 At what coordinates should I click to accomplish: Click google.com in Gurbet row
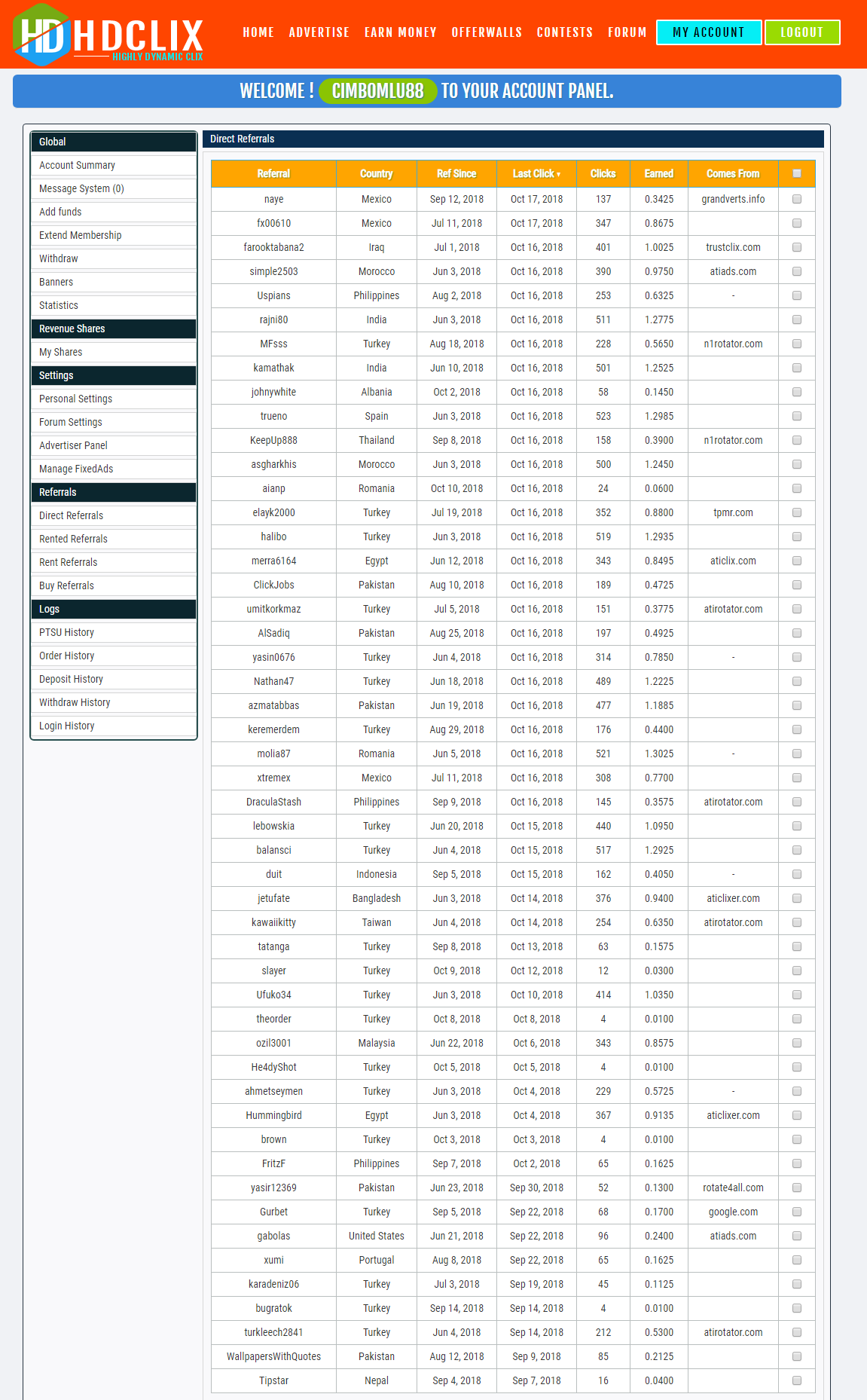733,1212
